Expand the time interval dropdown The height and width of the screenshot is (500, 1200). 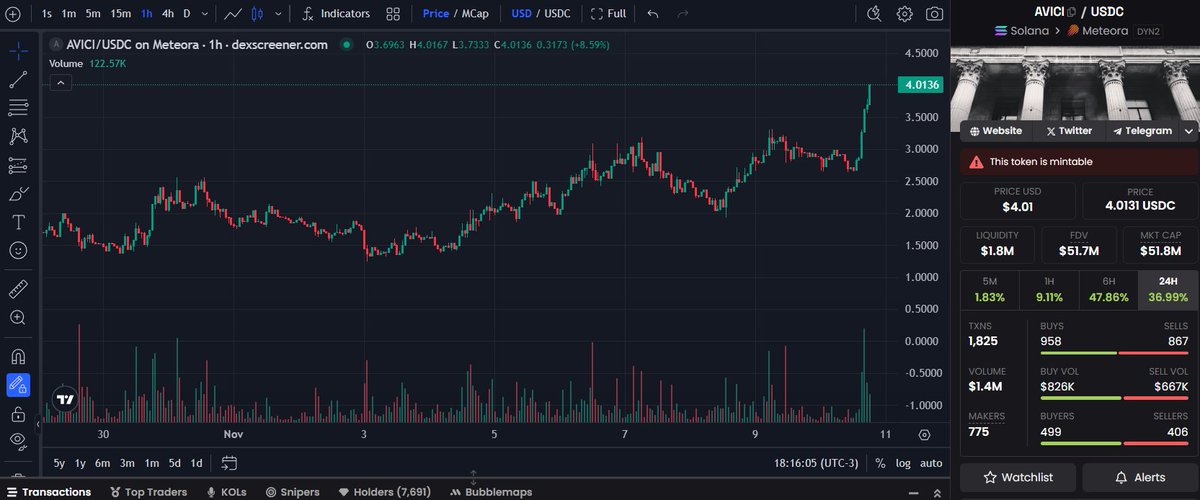(205, 14)
